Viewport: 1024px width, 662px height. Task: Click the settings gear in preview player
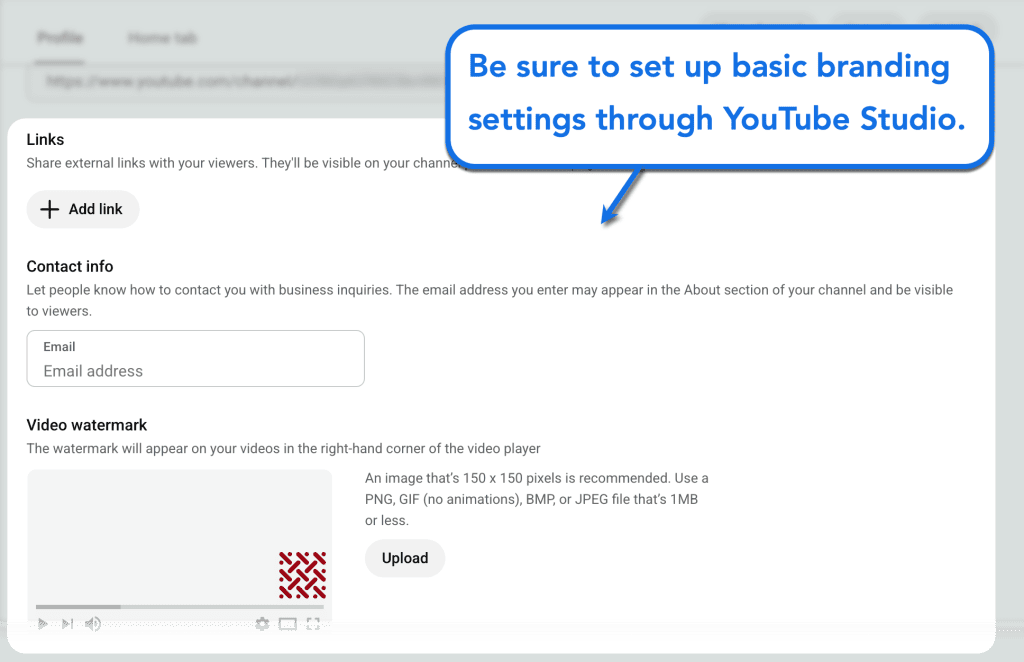point(263,624)
